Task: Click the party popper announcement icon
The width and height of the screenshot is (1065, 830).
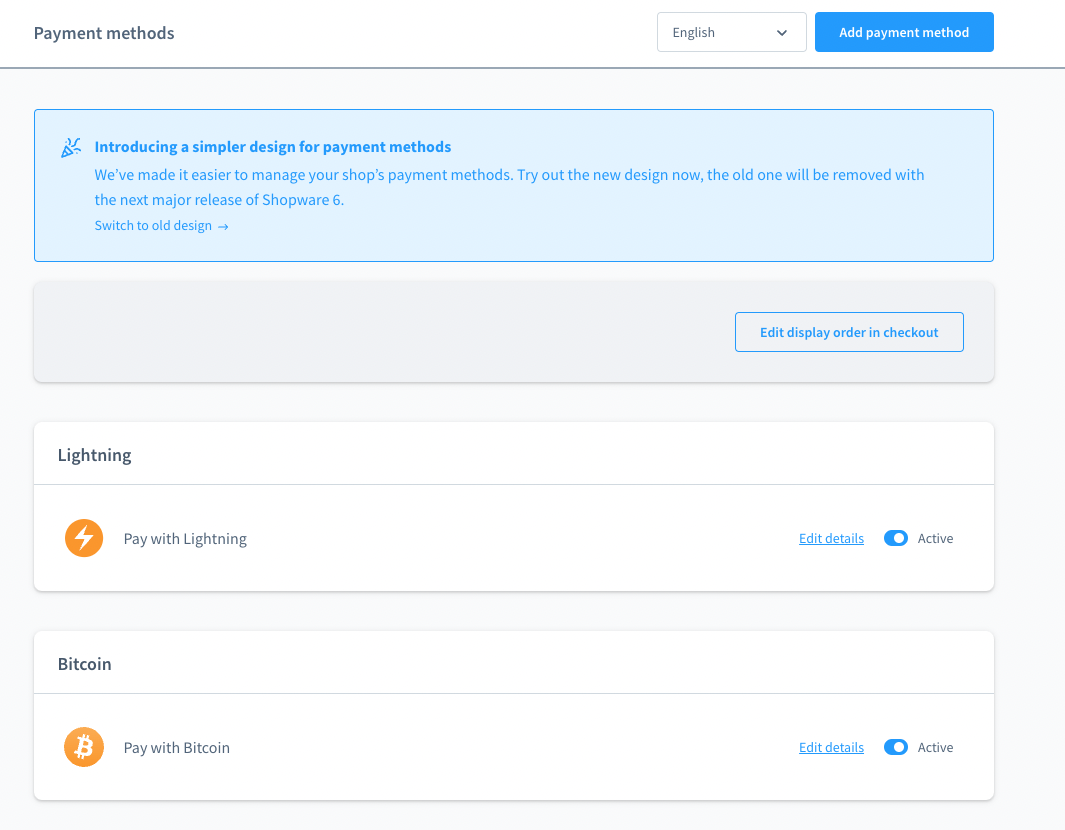Action: coord(71,147)
